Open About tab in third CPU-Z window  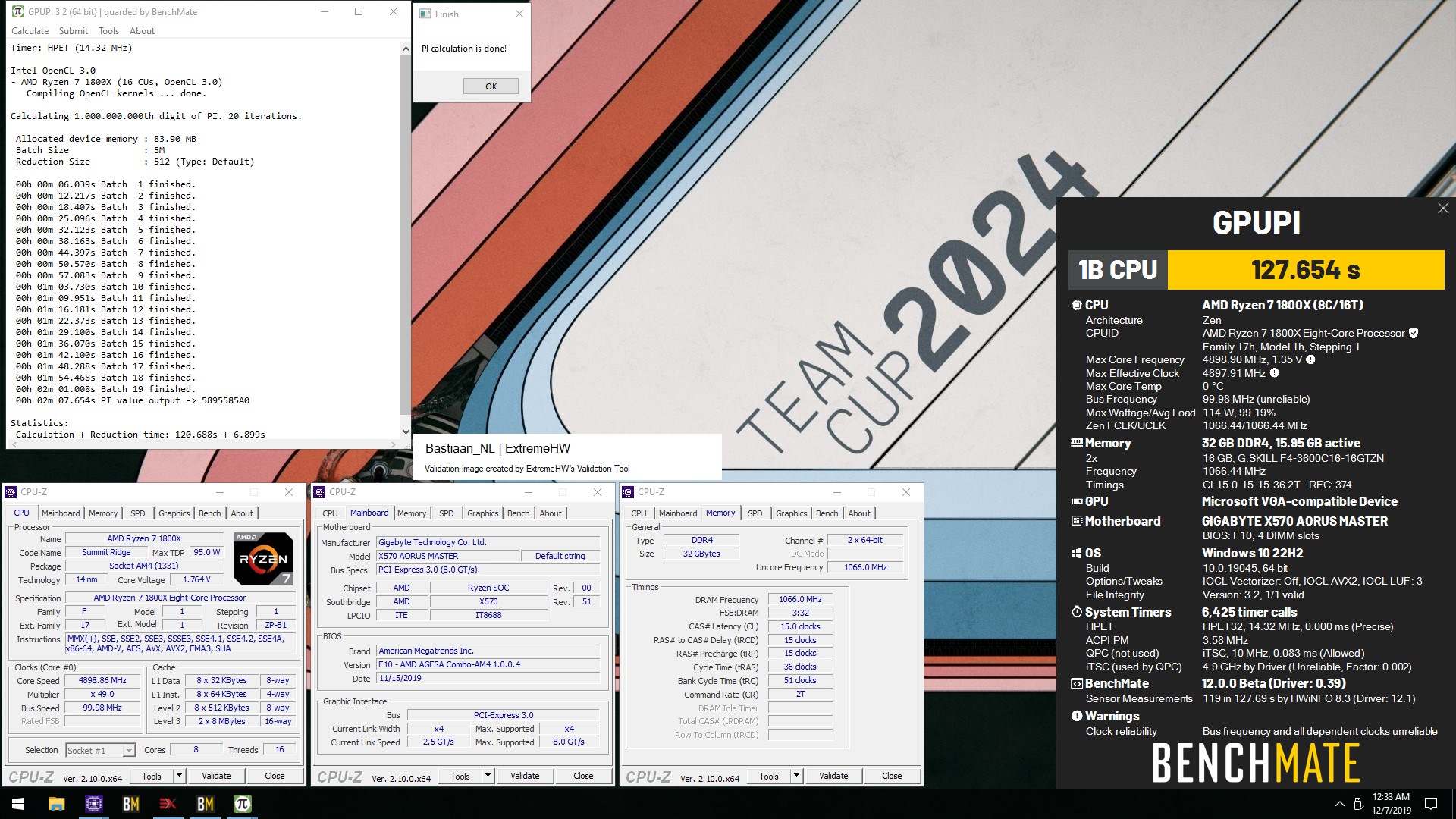click(859, 513)
